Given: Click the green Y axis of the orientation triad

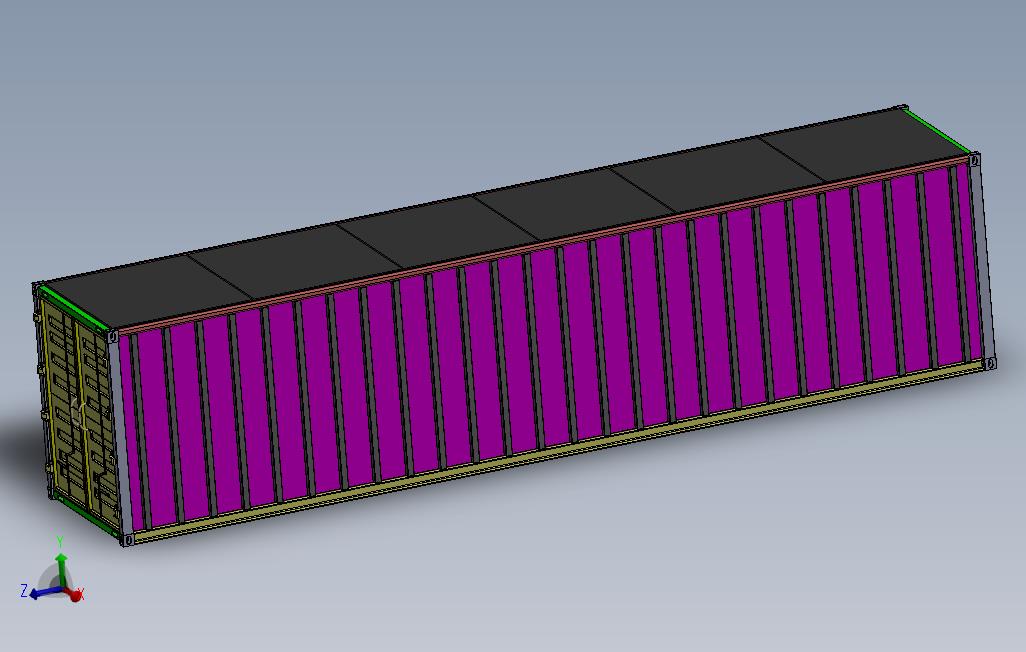Looking at the screenshot, I should pyautogui.click(x=61, y=569).
